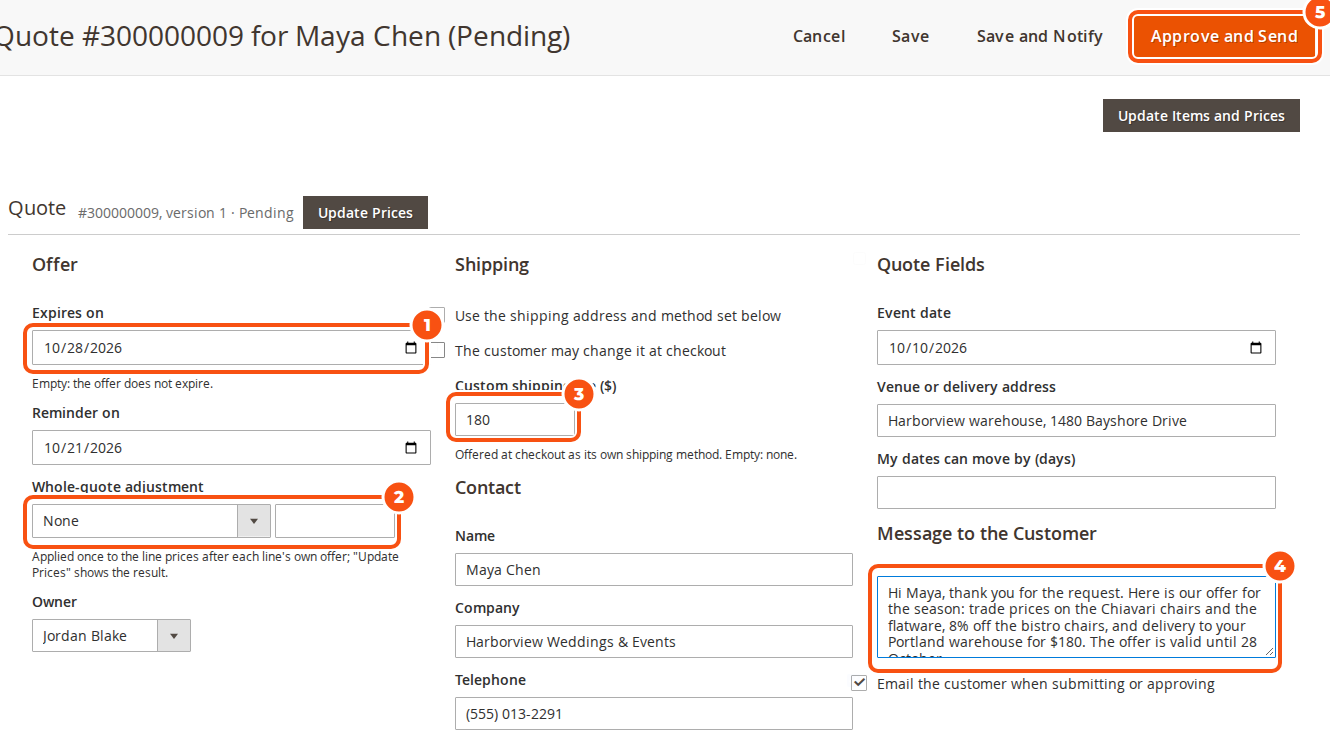
Task: Click the Expires on date value
Action: 82,348
